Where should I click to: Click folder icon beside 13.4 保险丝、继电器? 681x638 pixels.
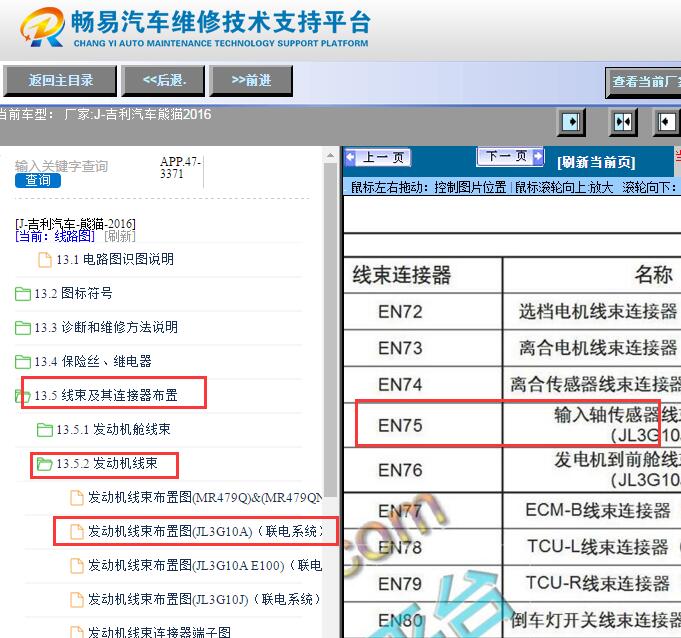tap(23, 361)
